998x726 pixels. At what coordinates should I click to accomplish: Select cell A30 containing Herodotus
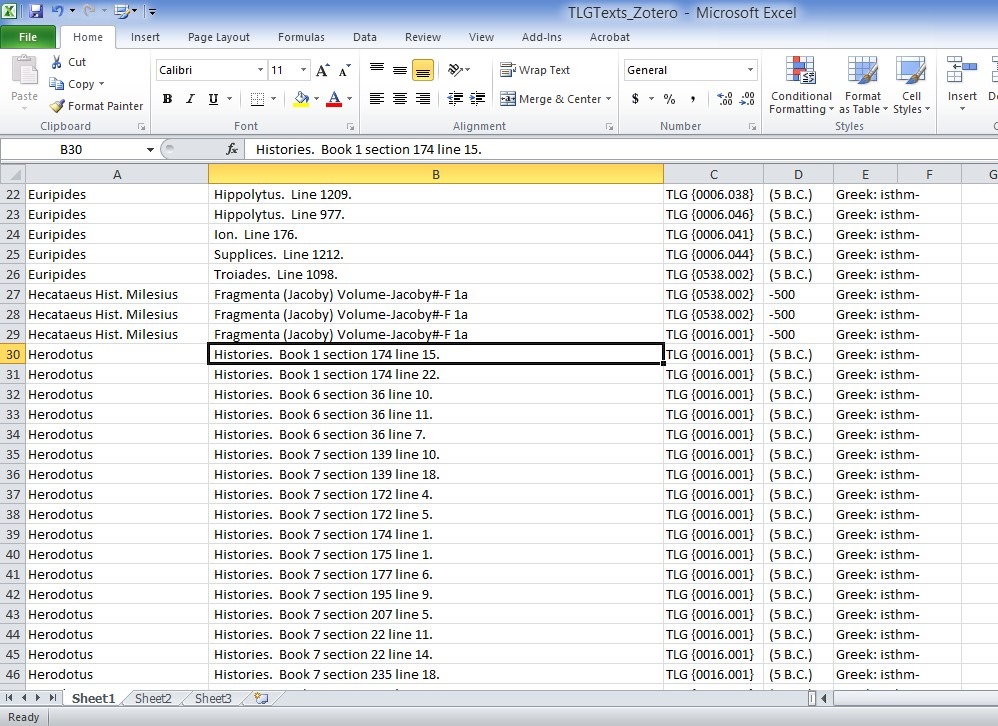click(117, 354)
